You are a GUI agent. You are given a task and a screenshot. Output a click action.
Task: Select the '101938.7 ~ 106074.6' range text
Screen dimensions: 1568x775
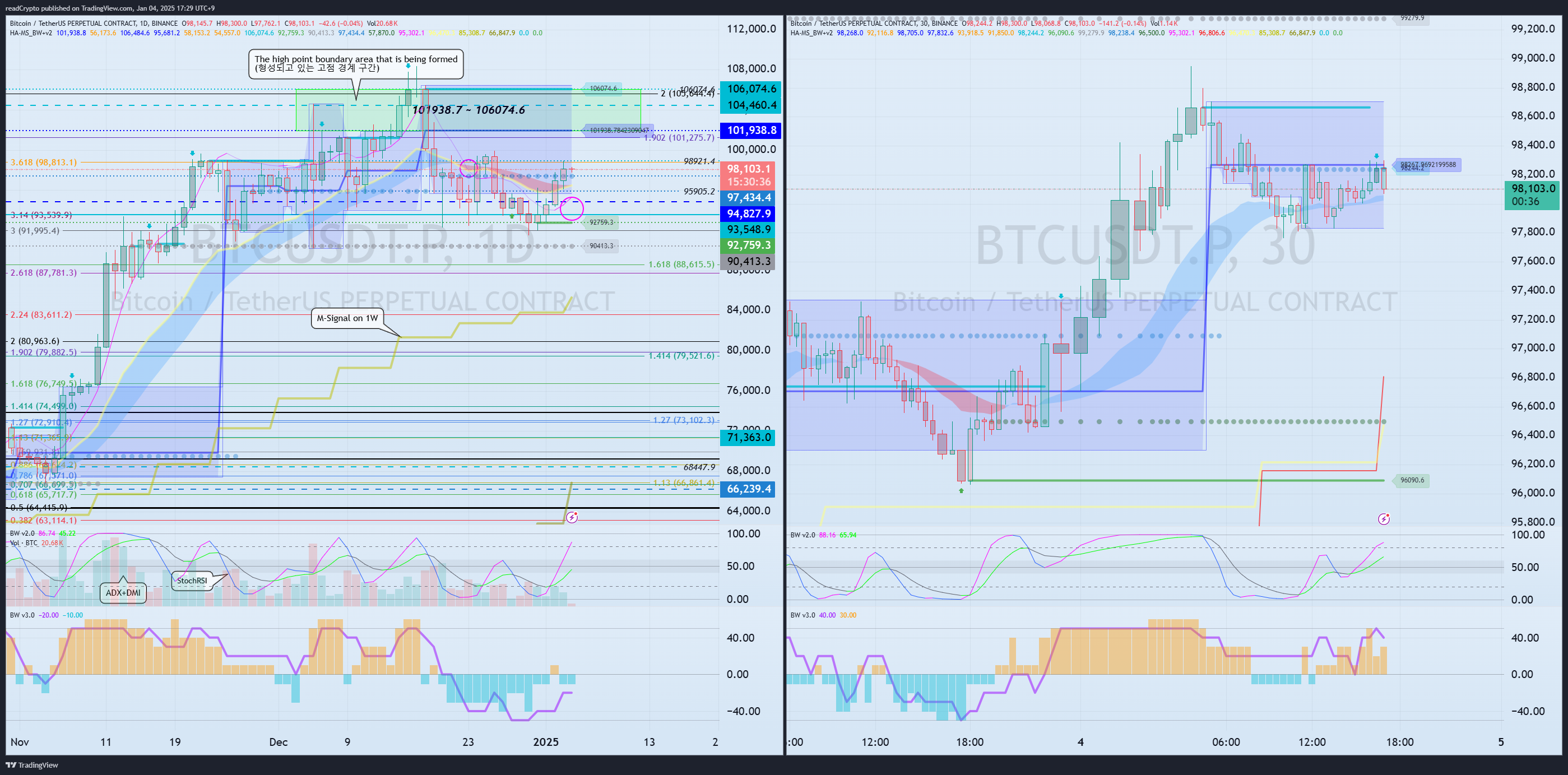pyautogui.click(x=468, y=110)
